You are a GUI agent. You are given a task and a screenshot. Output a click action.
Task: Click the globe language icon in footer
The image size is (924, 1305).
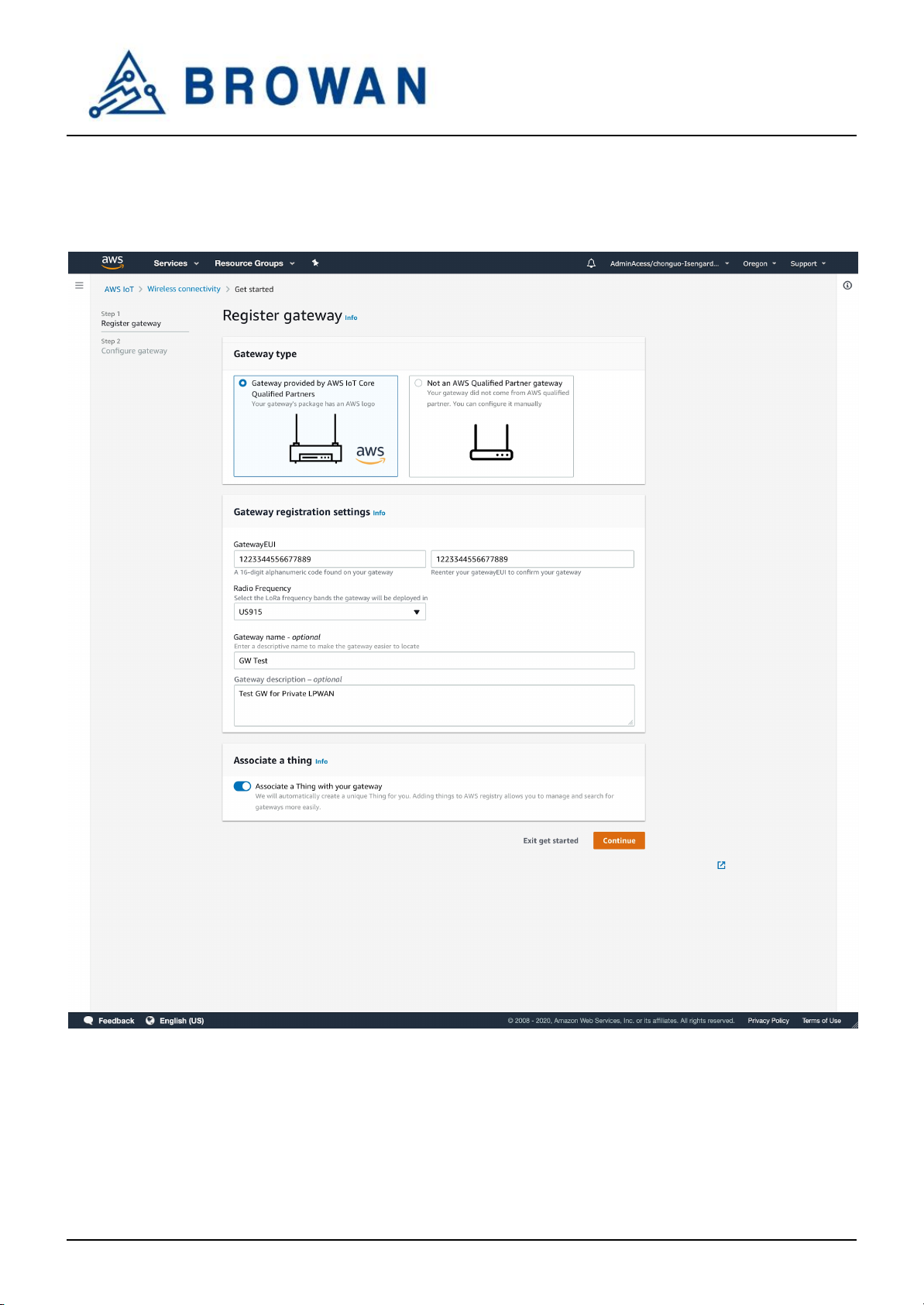(150, 1021)
